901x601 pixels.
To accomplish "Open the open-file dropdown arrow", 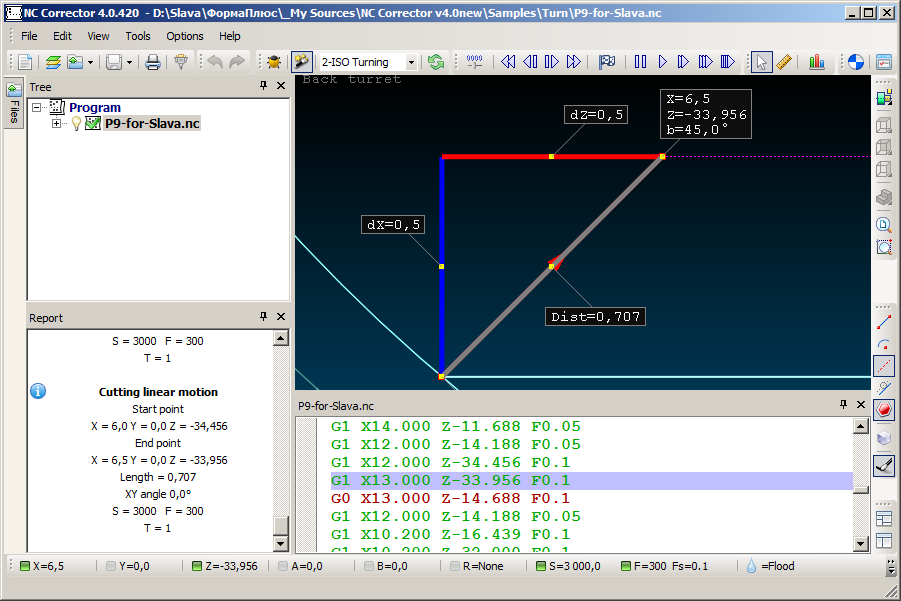I will click(x=90, y=62).
